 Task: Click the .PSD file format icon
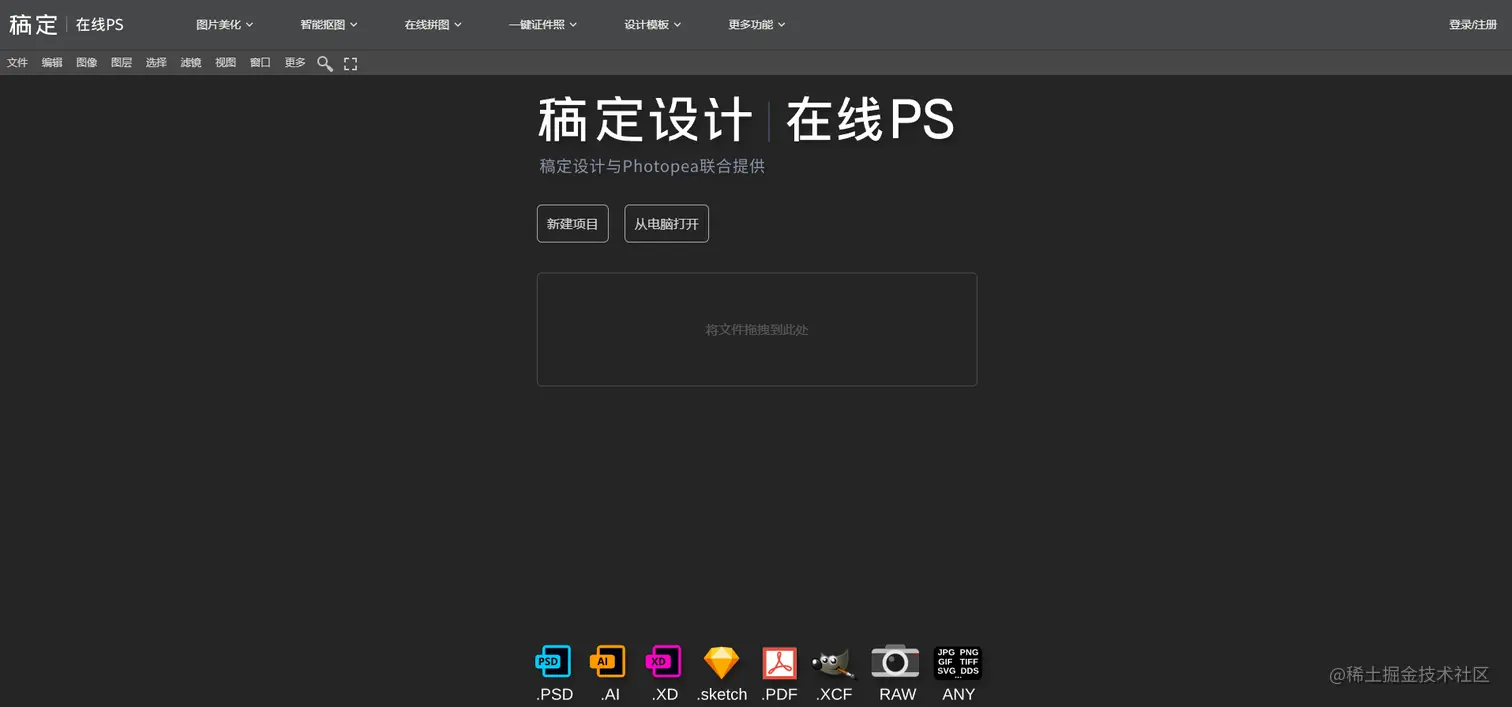pos(553,661)
